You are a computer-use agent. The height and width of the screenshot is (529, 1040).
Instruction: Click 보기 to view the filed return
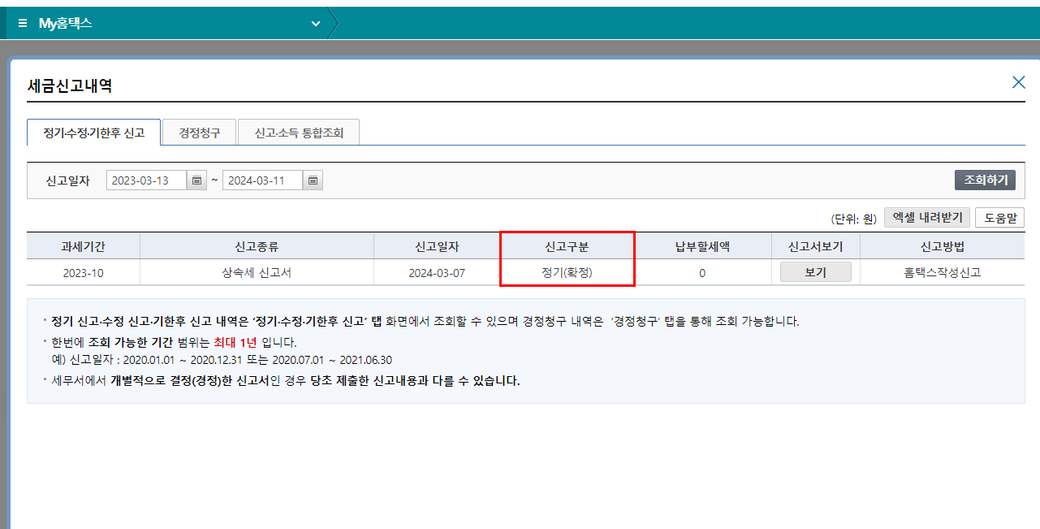click(815, 272)
